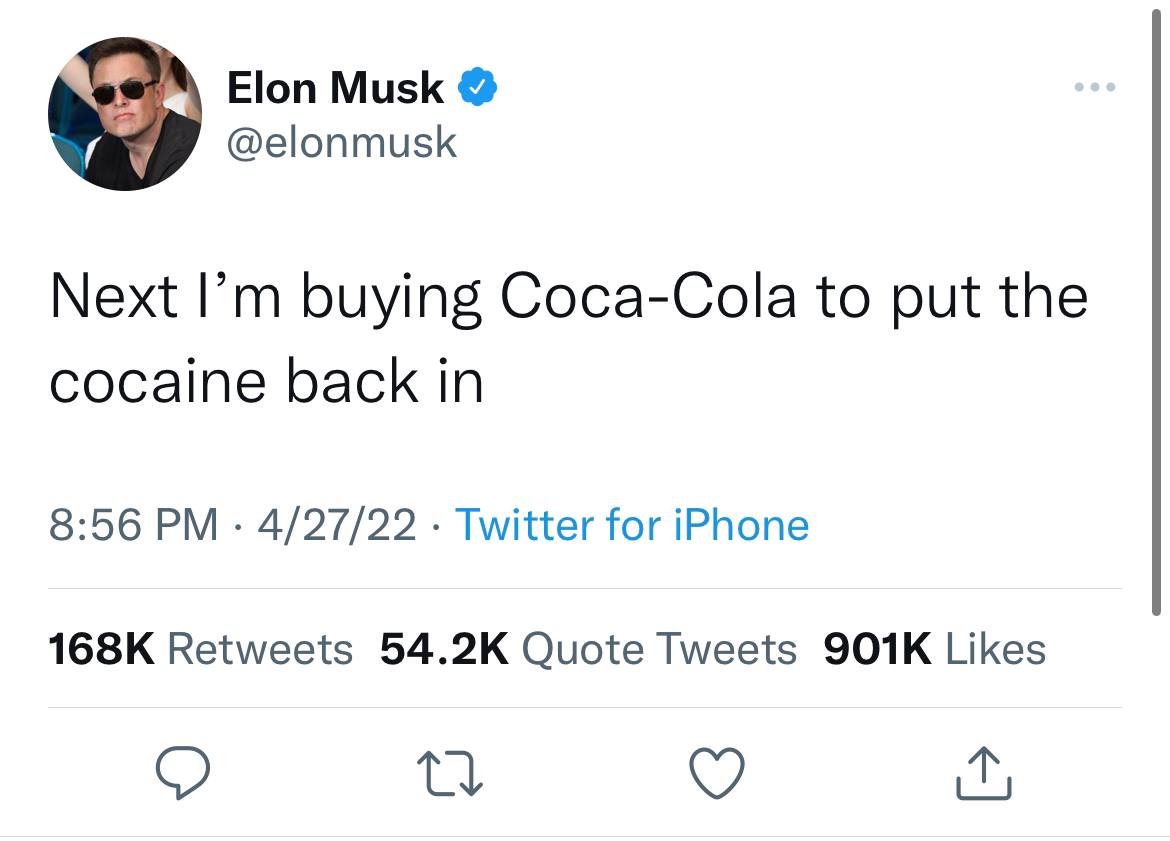Image resolution: width=1170 pixels, height=841 pixels.
Task: View the 901K Likes list
Action: tap(934, 648)
